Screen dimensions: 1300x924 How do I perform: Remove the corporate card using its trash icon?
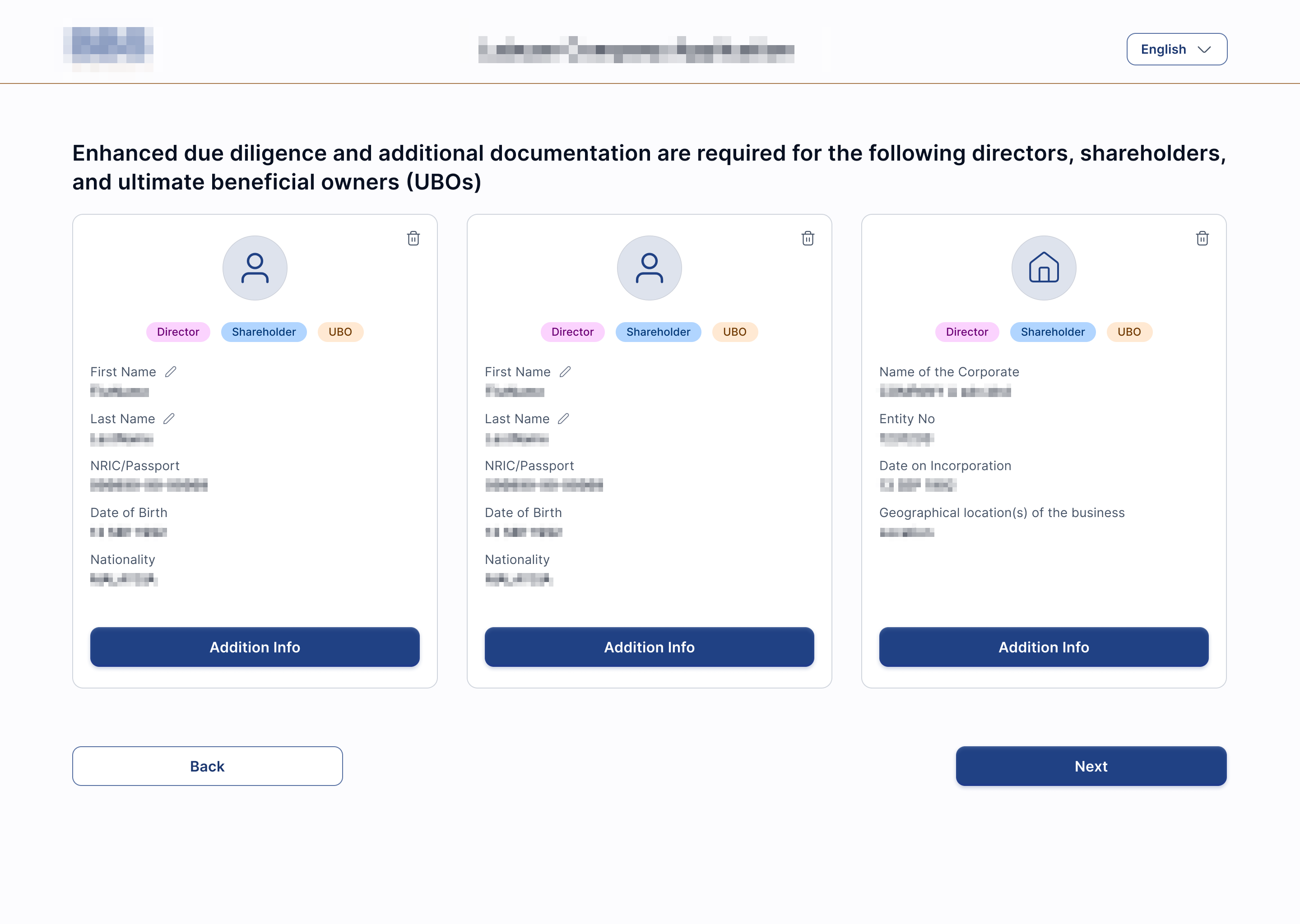click(x=1202, y=238)
